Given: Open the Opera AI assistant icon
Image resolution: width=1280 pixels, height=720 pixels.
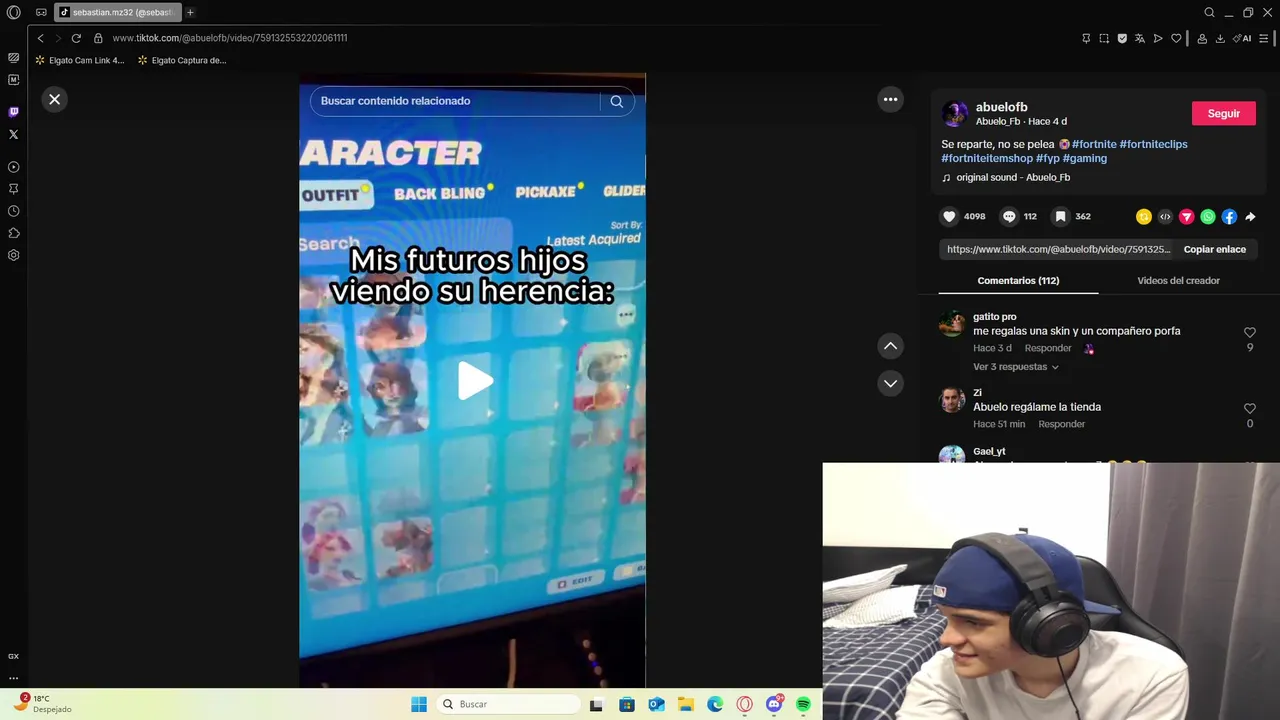Looking at the screenshot, I should coord(1242,39).
